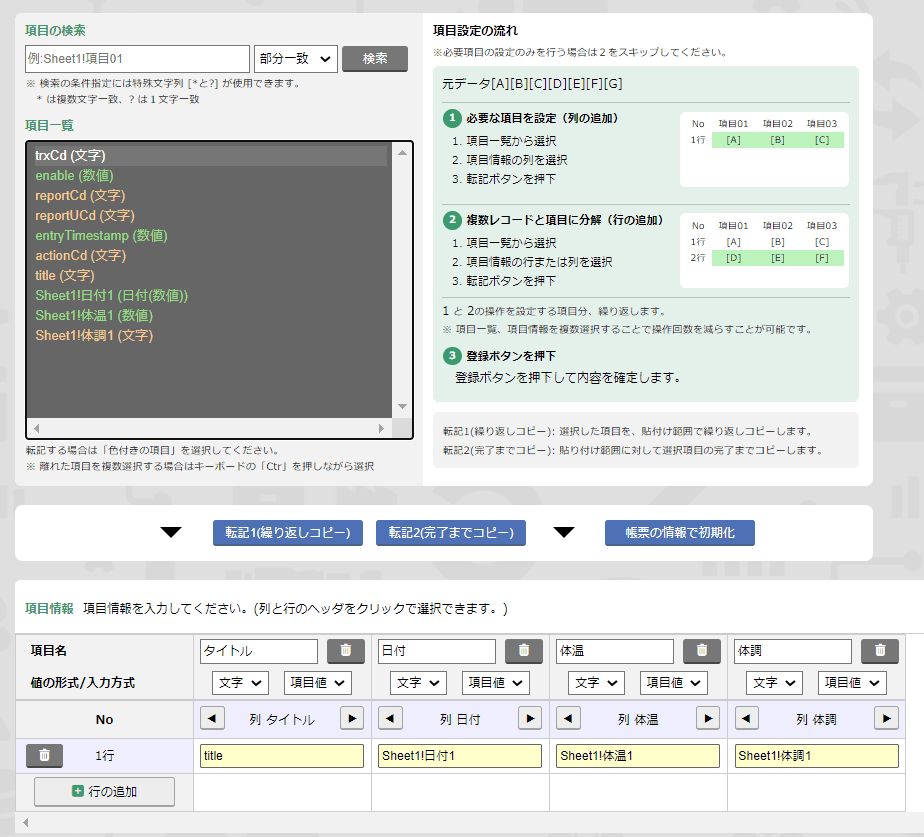Open 文字 format dropdown for タイトル column

(240, 683)
